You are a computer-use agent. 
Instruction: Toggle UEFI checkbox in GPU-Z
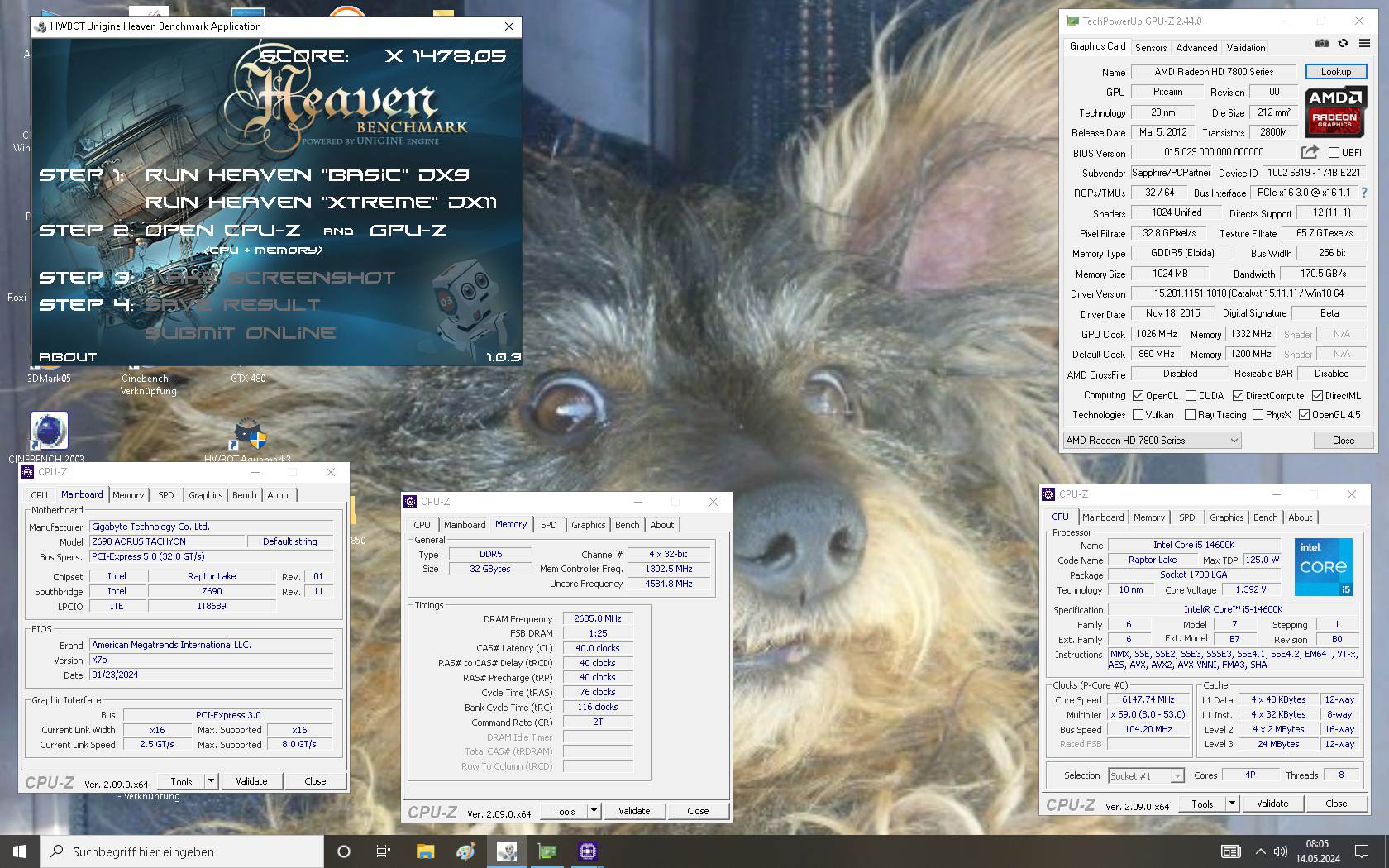tap(1334, 153)
